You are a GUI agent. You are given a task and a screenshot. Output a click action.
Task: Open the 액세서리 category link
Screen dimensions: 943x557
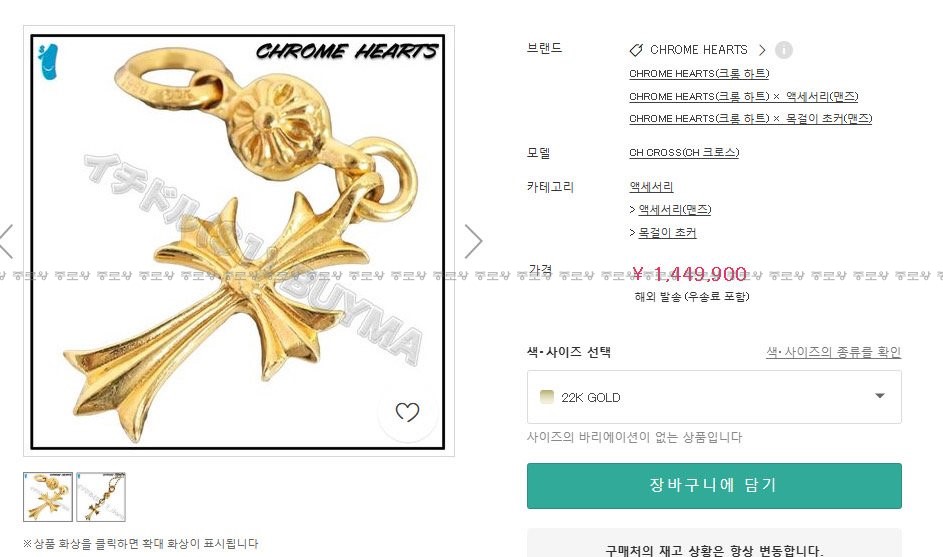point(651,187)
